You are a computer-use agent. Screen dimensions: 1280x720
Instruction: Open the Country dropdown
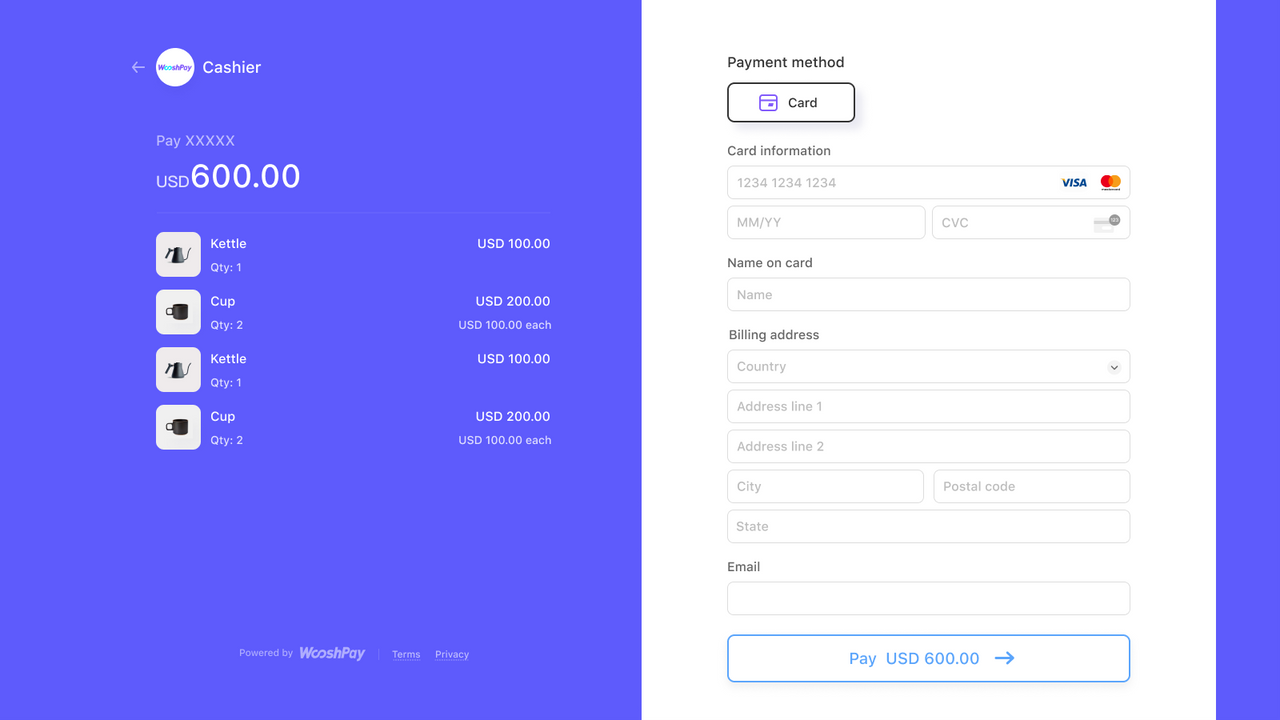928,366
